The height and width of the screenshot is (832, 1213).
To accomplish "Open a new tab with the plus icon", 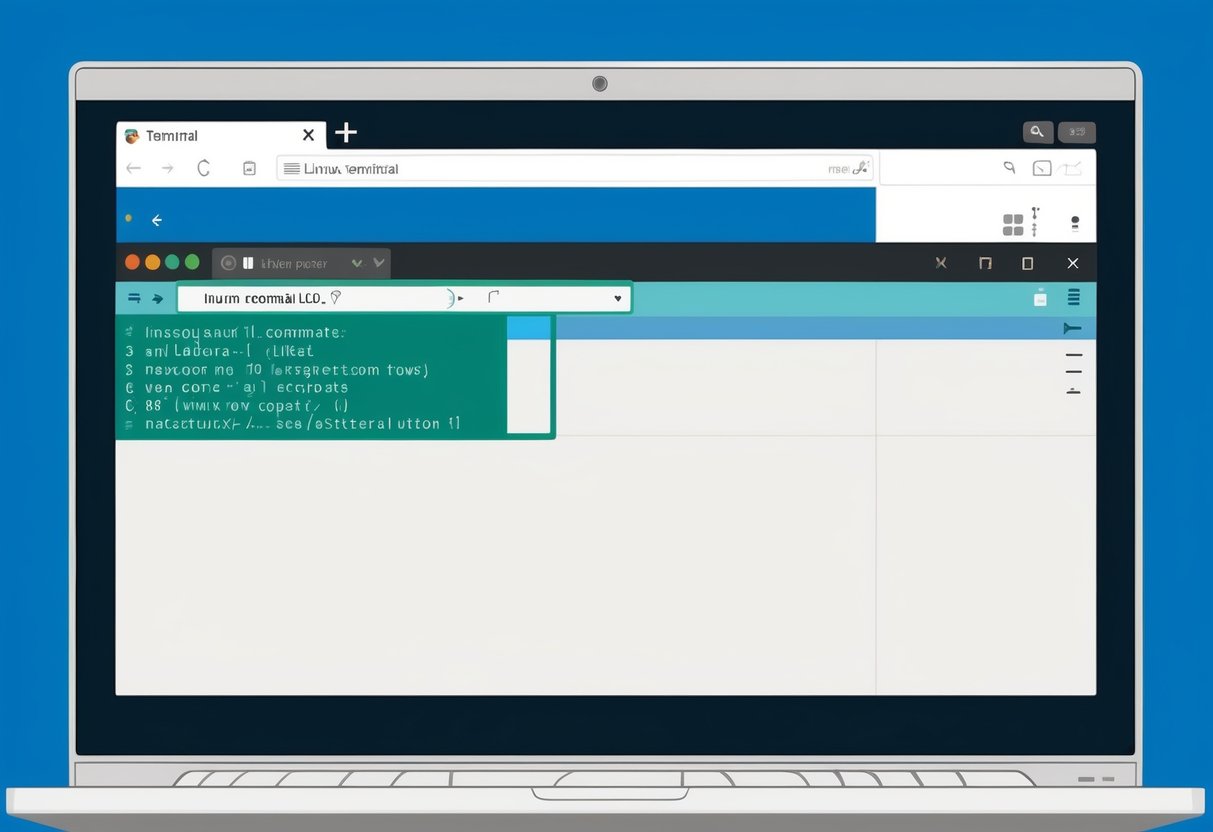I will pos(345,133).
